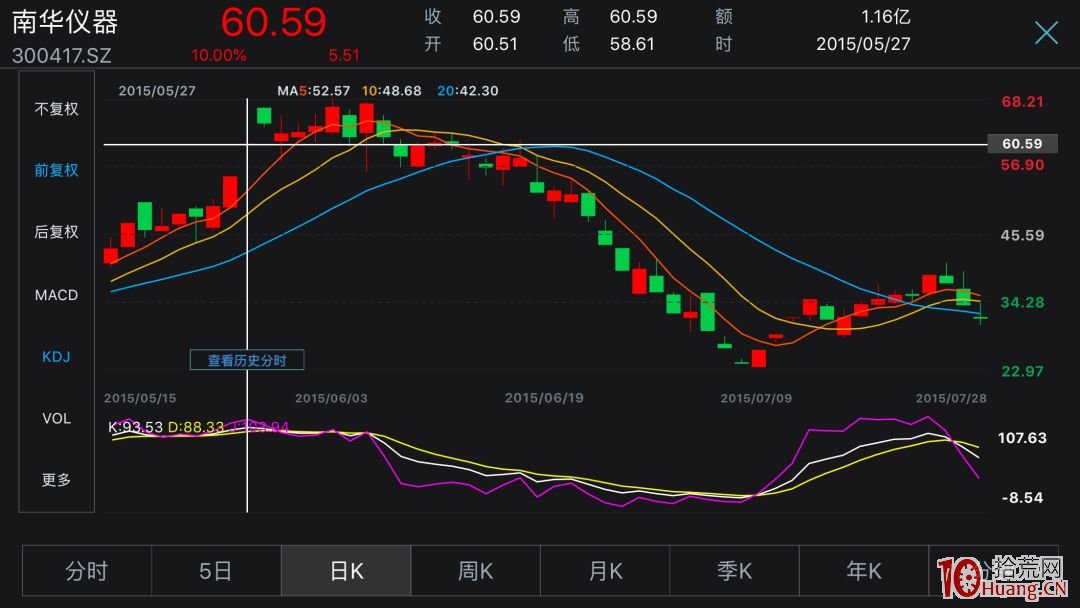Switch the sub-chart to VOL
Viewport: 1080px width, 608px height.
56,418
